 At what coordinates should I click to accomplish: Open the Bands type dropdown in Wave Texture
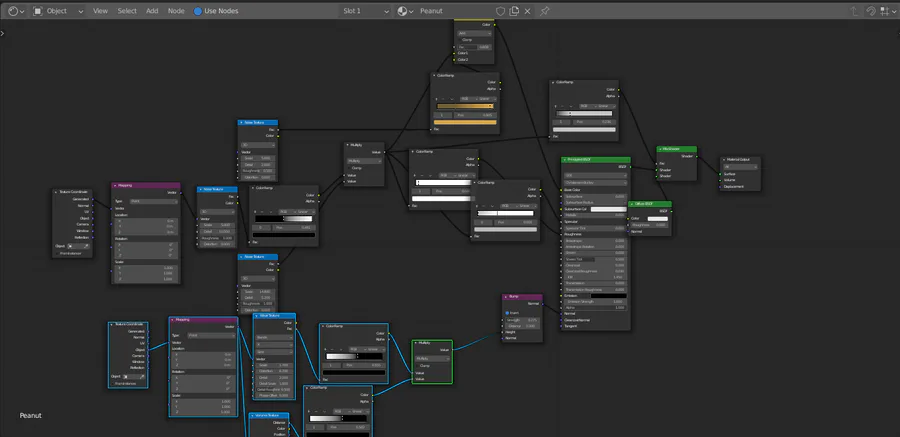[274, 337]
